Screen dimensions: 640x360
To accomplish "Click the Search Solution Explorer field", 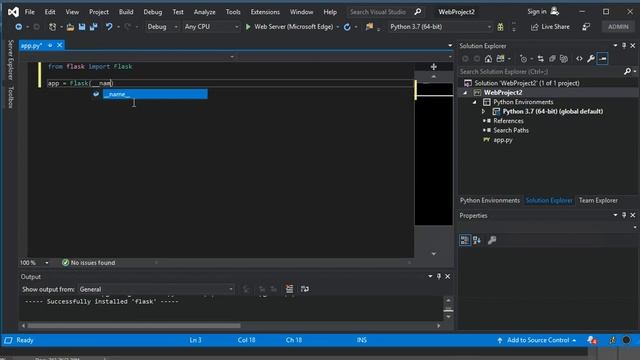I will (541, 72).
